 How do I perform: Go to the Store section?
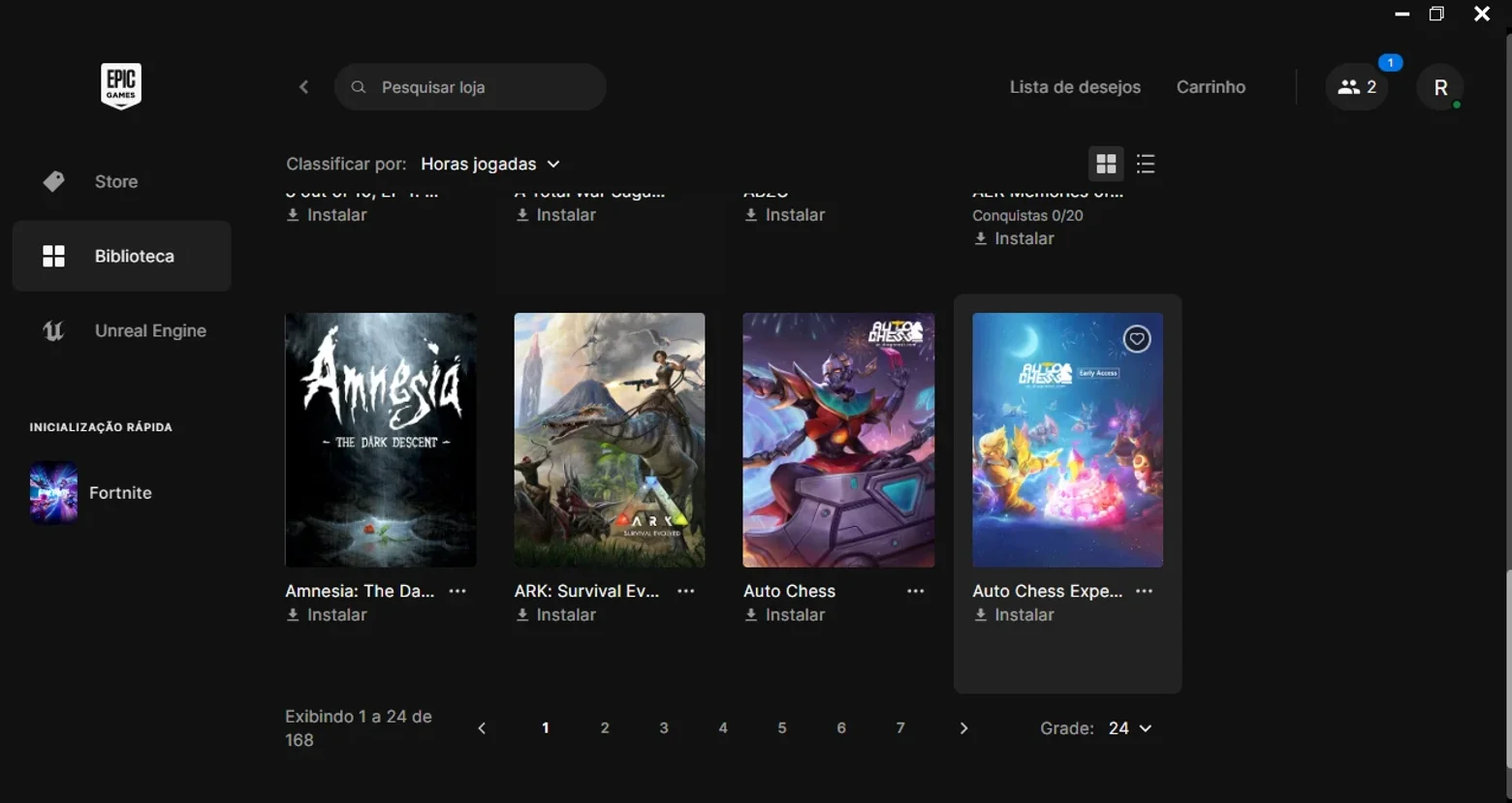(122, 182)
